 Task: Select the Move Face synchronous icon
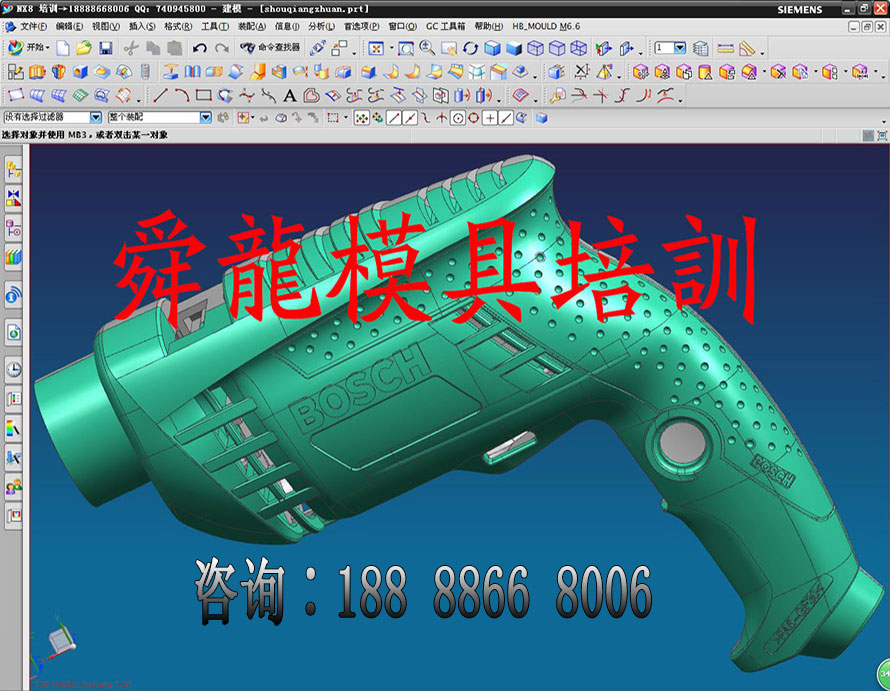[640, 72]
